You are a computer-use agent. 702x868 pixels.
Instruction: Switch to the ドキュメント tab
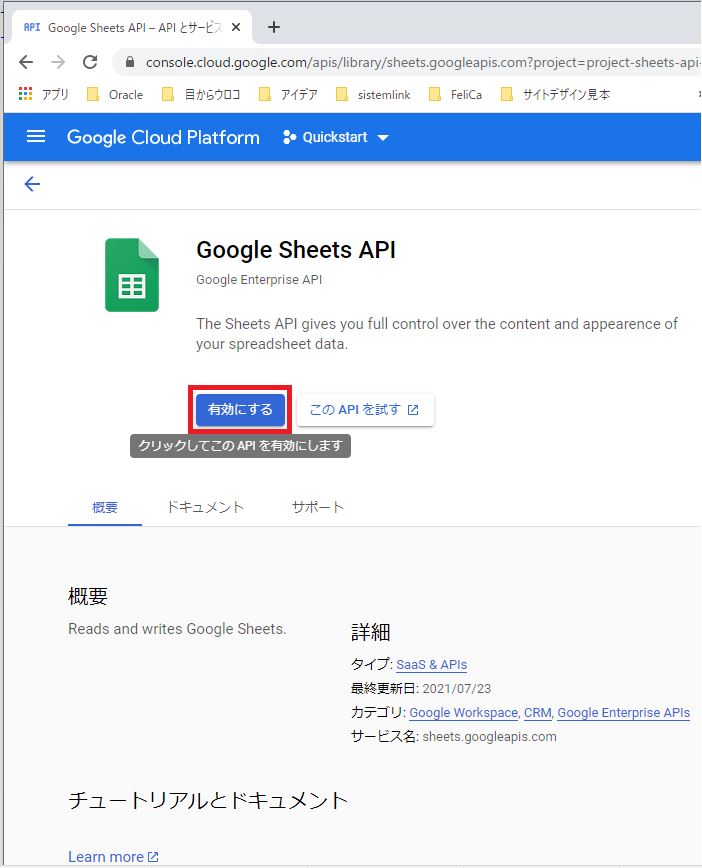(x=206, y=507)
